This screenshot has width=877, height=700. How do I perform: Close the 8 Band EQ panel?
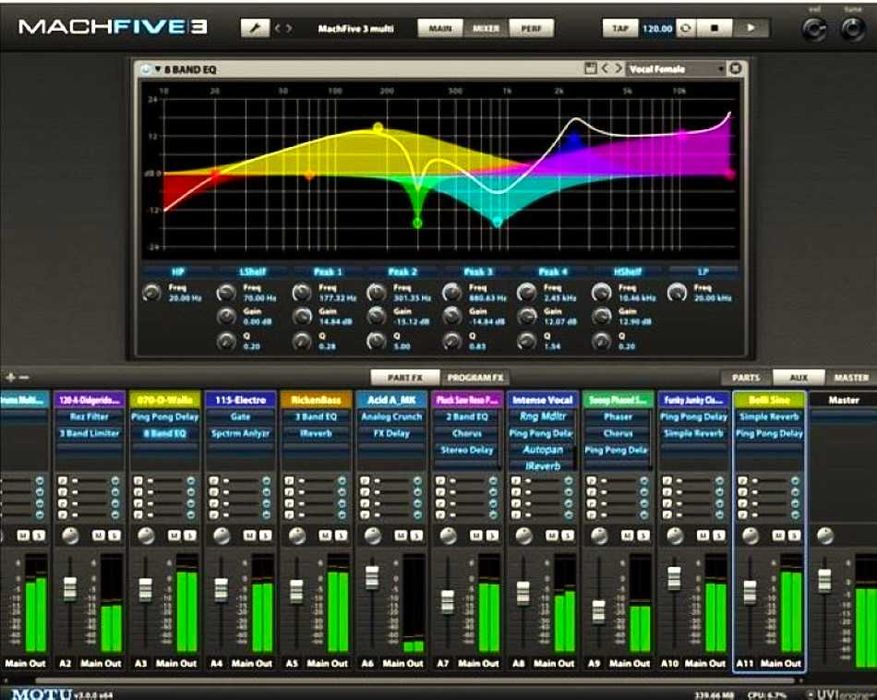coord(735,69)
